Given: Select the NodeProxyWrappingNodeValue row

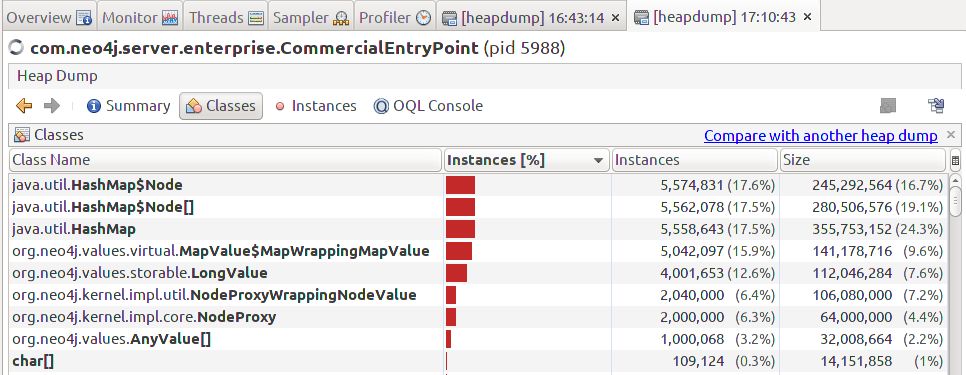Looking at the screenshot, I should [x=479, y=295].
